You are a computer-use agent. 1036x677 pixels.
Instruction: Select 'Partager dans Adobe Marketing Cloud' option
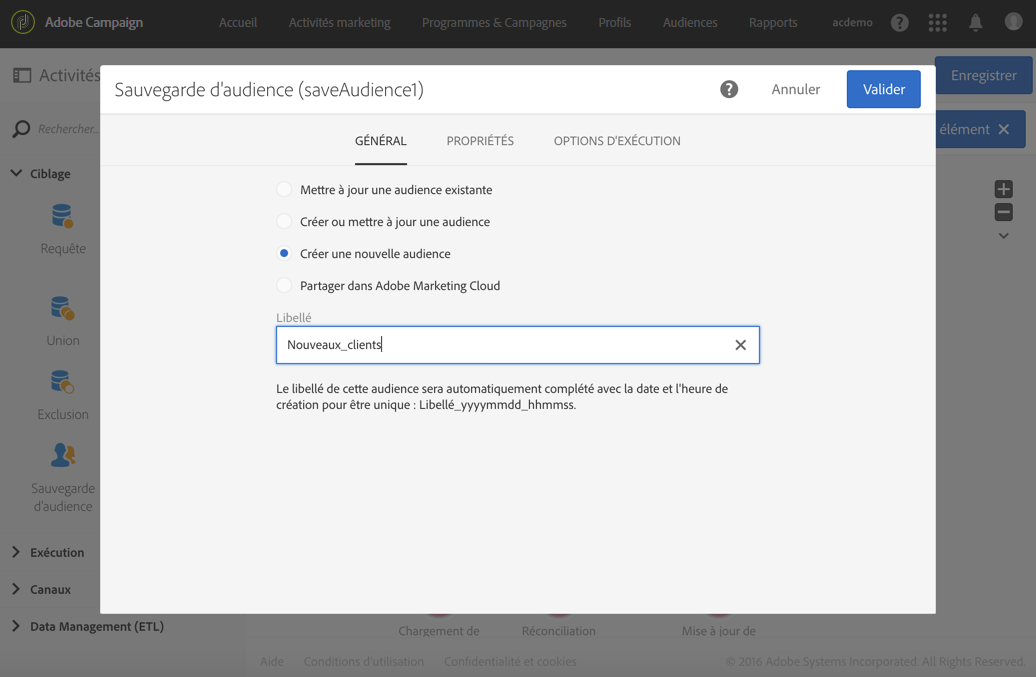click(x=285, y=286)
